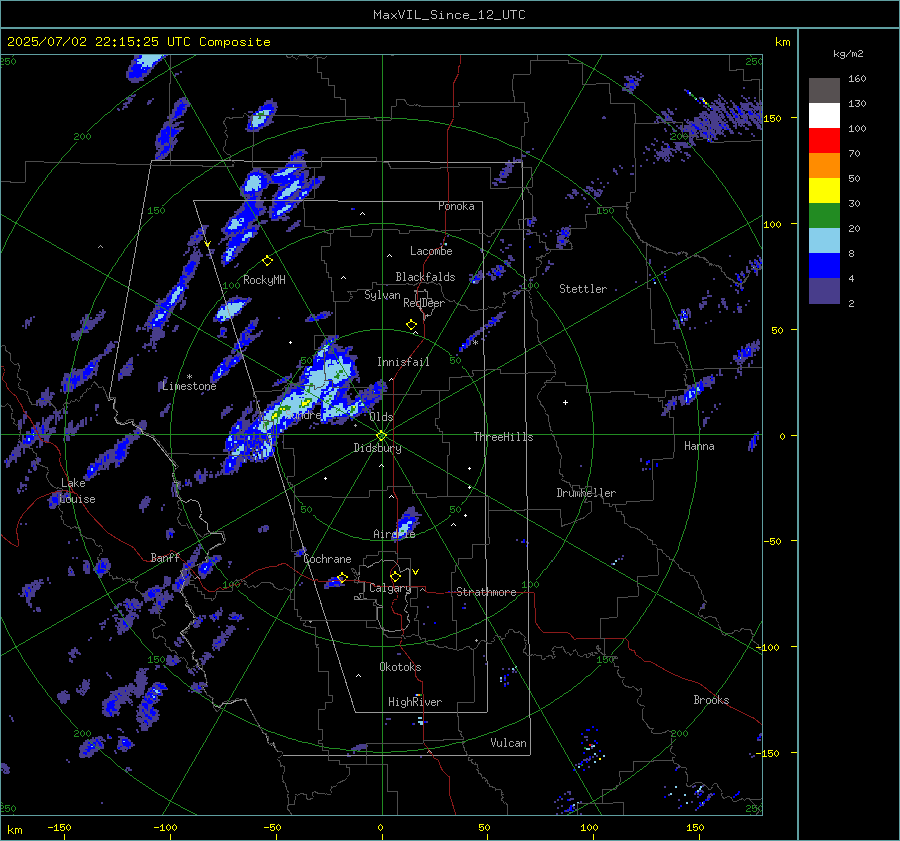This screenshot has width=900, height=841.
Task: Click the Brooks label
Action: point(711,700)
